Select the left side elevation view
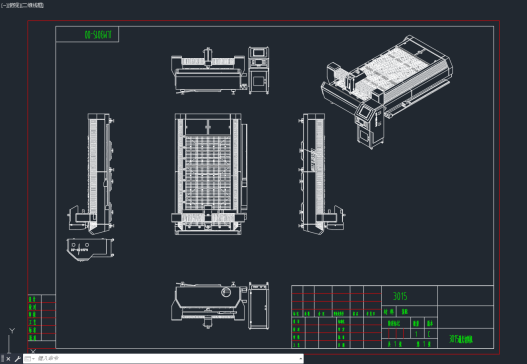527x364 pixels. pos(91,174)
